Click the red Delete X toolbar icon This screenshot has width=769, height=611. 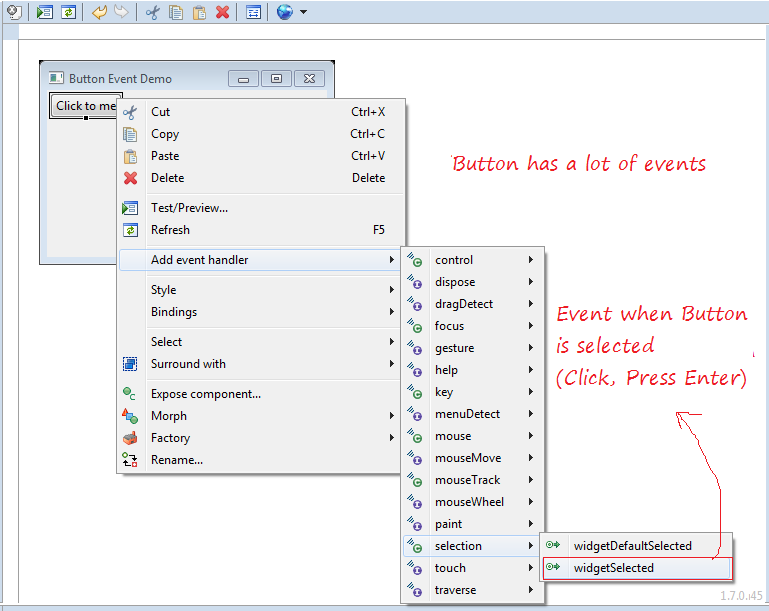(223, 12)
